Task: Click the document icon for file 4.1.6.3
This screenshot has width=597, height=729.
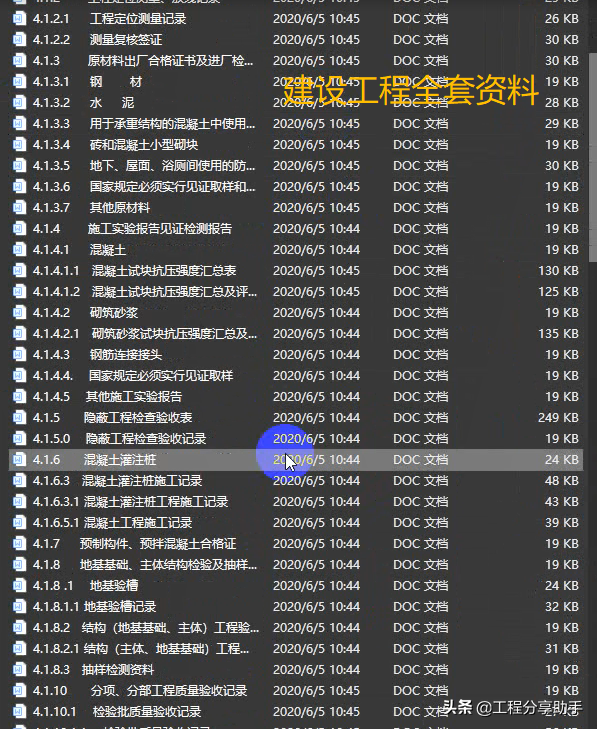Action: 19,481
